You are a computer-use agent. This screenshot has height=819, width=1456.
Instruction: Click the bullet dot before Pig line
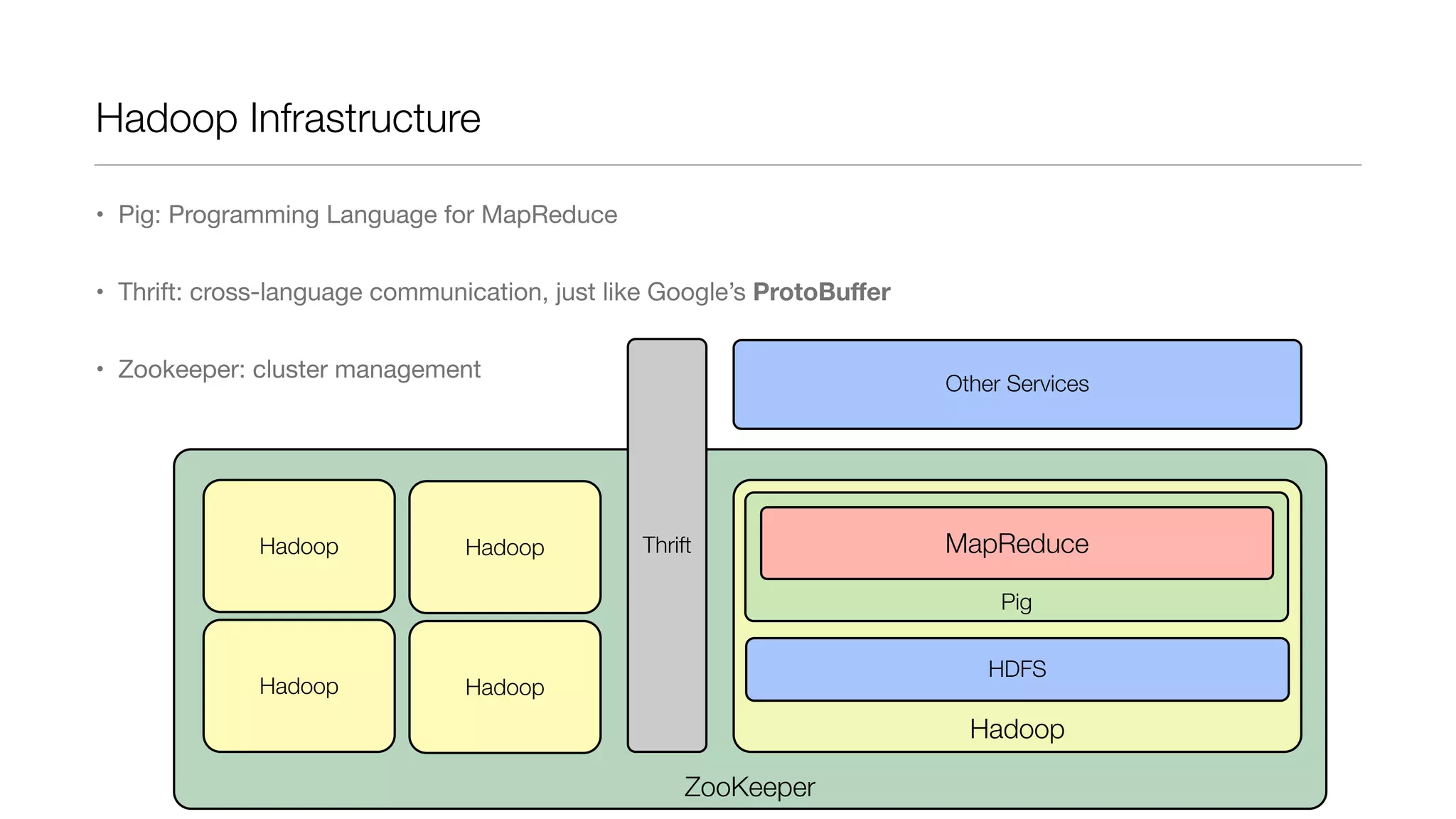(x=100, y=215)
